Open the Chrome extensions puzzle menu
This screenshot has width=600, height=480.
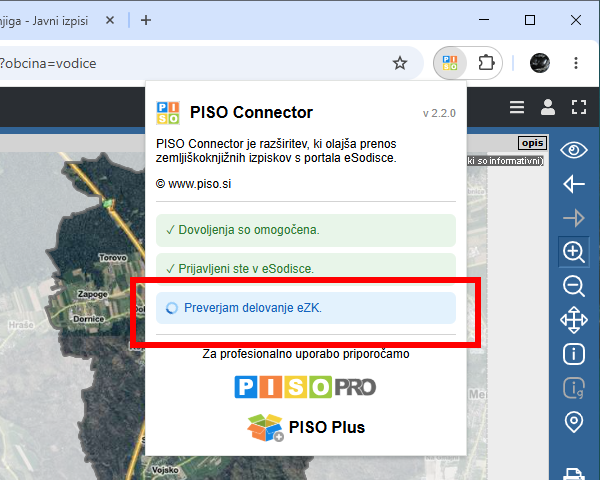click(x=486, y=63)
